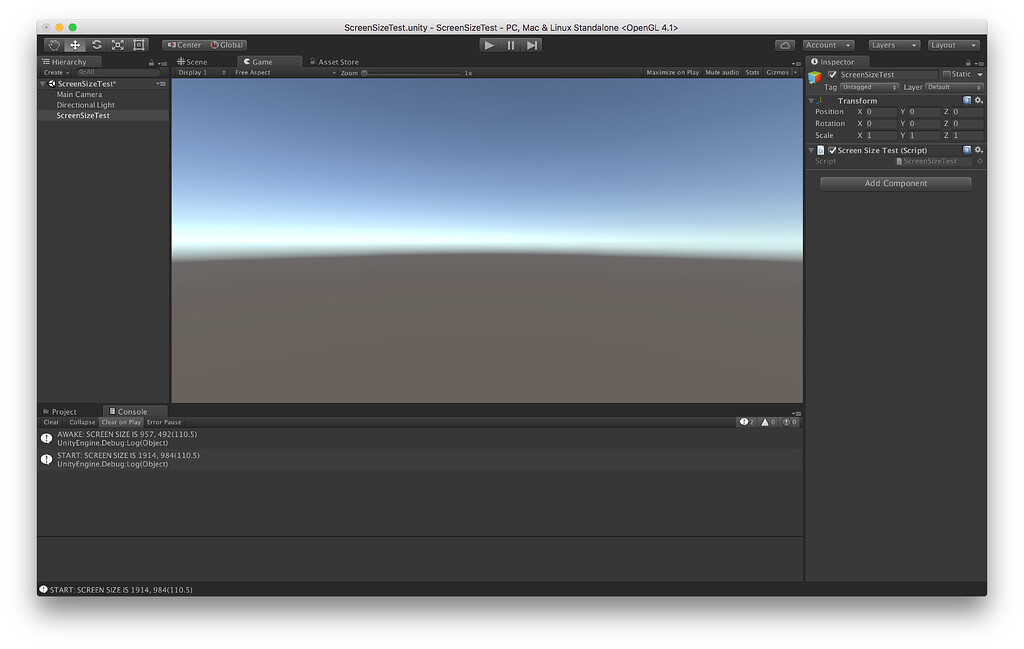This screenshot has width=1024, height=649.
Task: Open the Transform component settings gear
Action: coord(978,100)
